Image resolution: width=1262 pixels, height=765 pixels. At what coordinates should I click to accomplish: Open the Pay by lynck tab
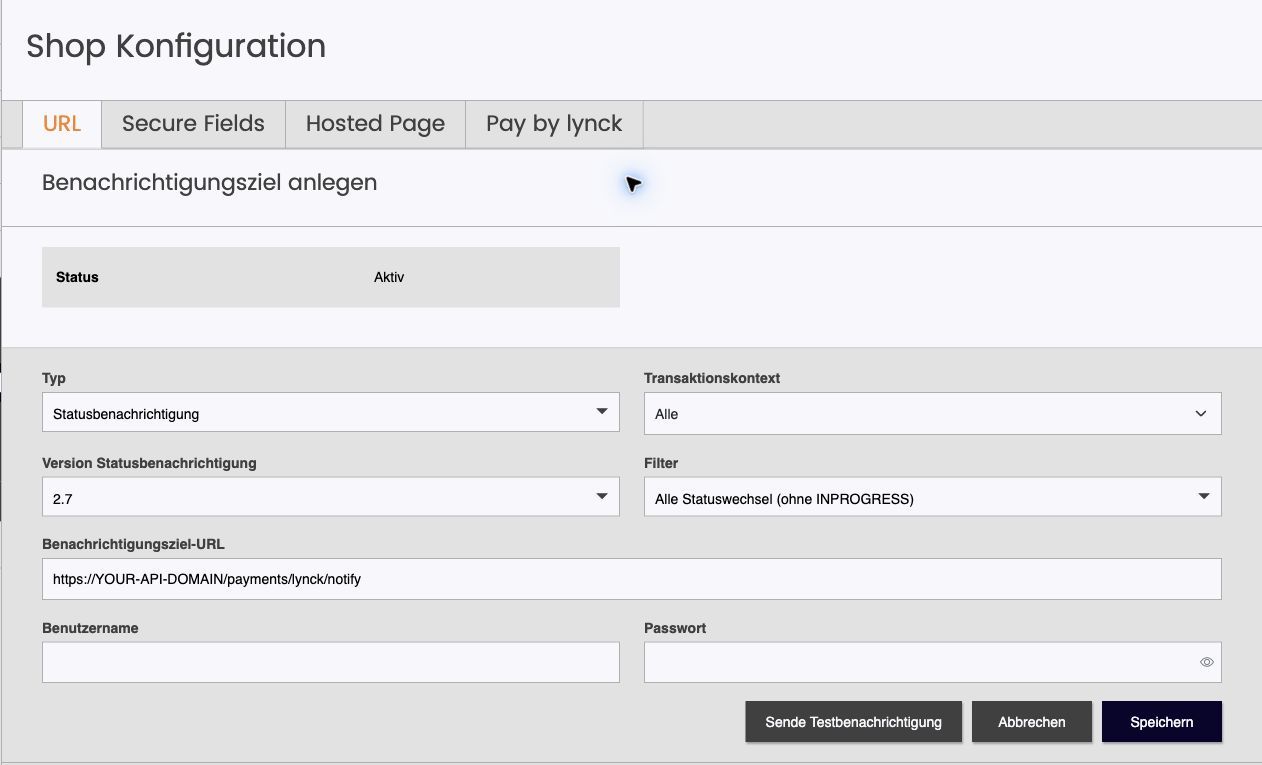(x=554, y=124)
